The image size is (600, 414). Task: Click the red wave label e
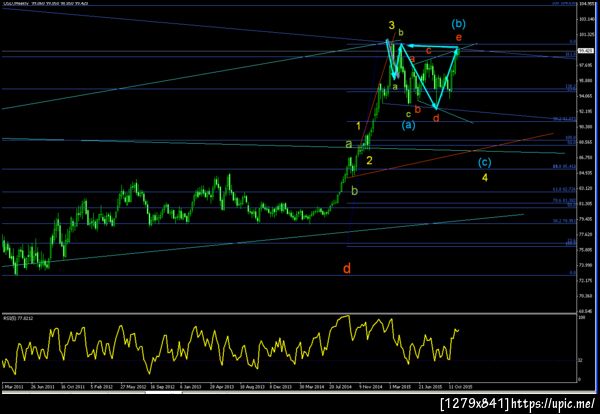point(459,38)
